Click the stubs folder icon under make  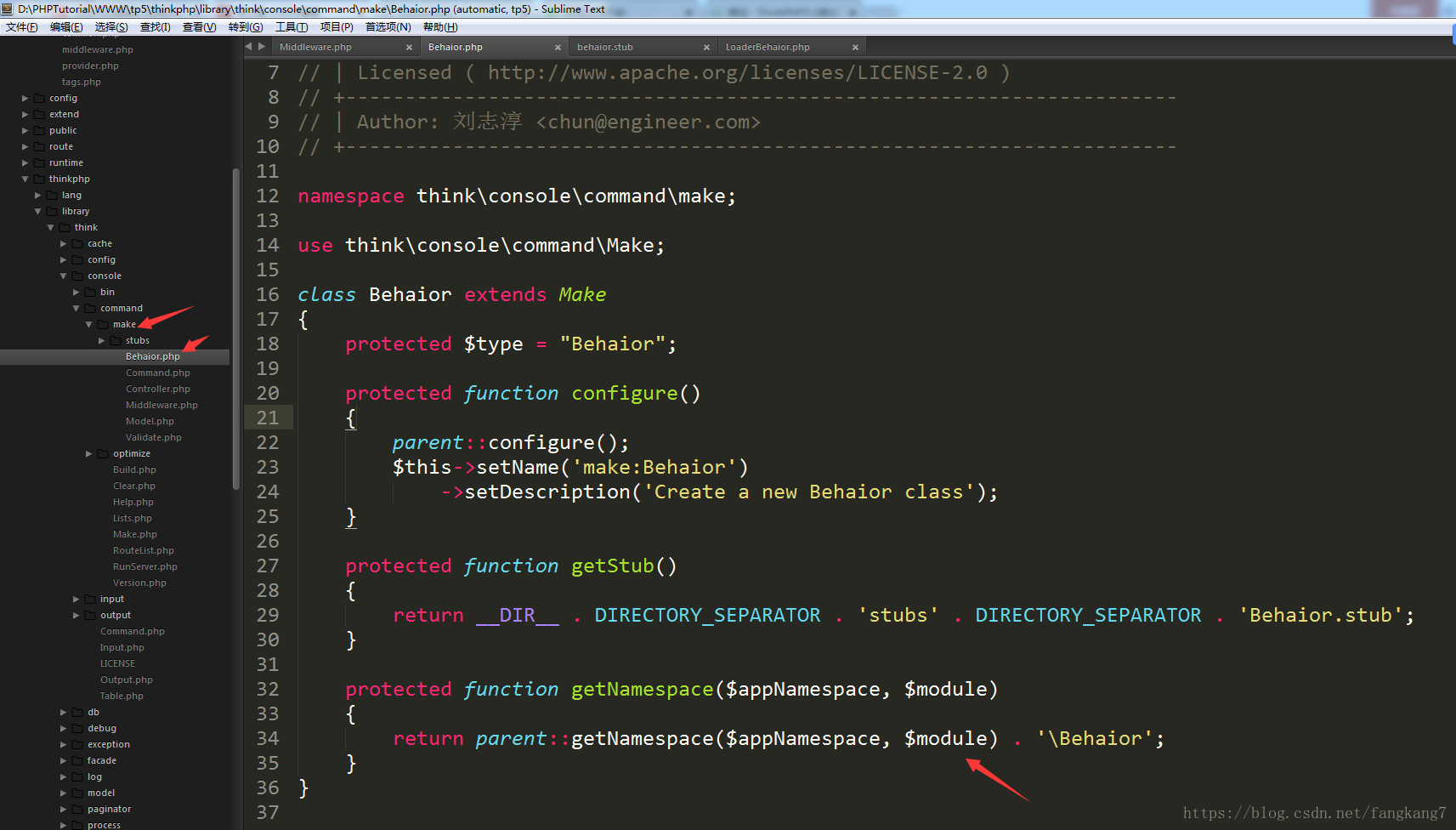point(114,340)
